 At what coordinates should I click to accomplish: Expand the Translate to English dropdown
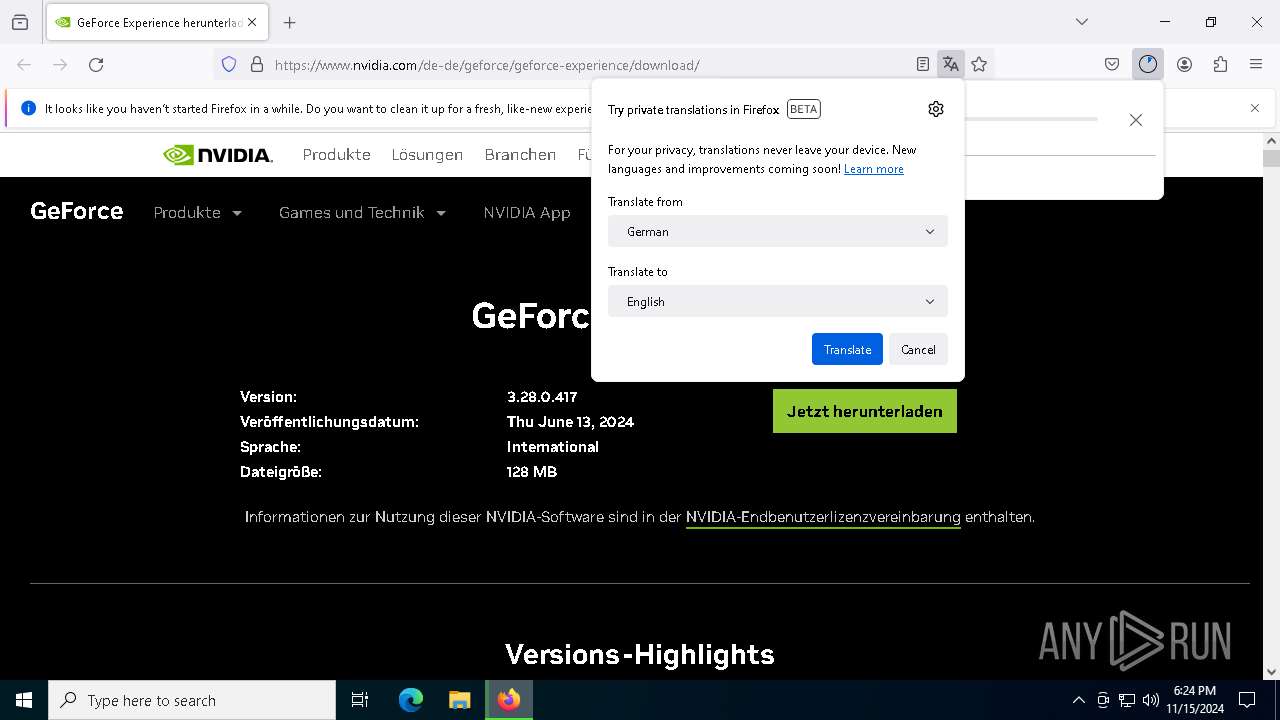(778, 301)
